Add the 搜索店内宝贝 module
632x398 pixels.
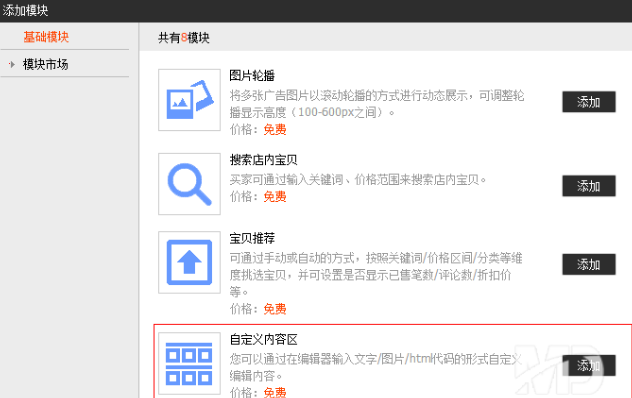[589, 186]
